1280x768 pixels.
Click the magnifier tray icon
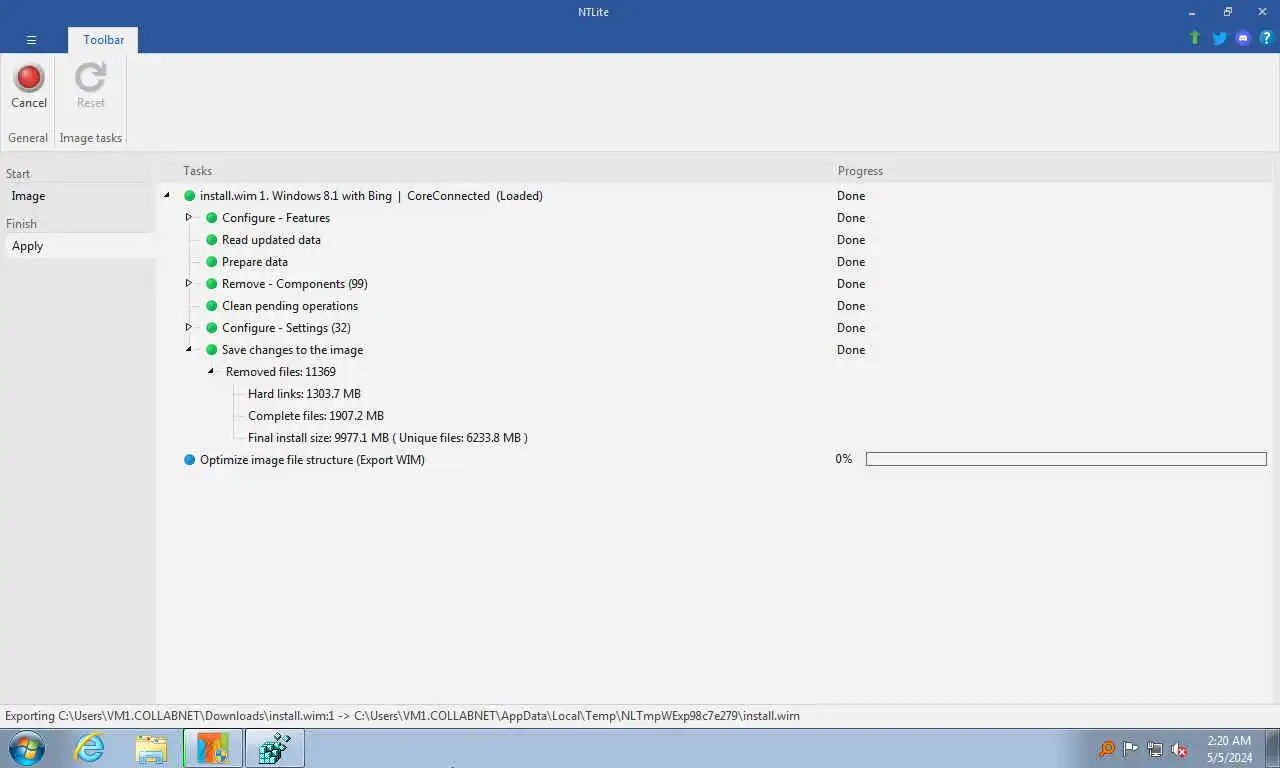point(1107,749)
